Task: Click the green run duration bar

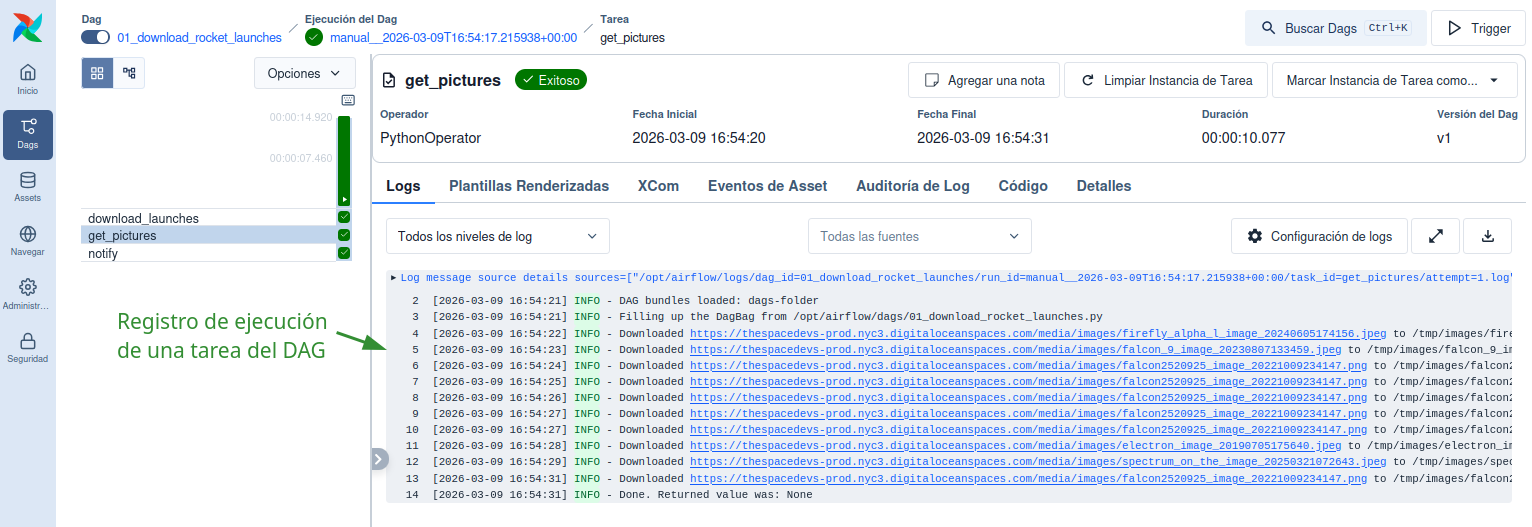Action: pos(344,160)
